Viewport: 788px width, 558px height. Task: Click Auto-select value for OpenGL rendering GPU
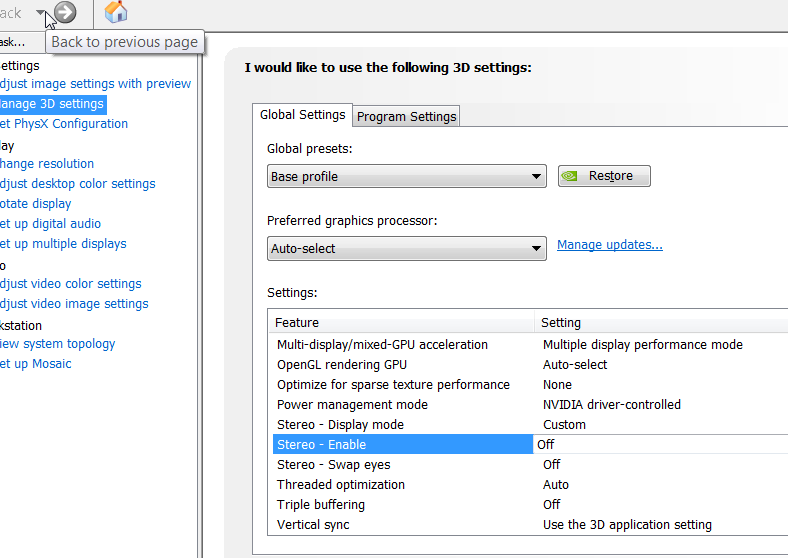tap(575, 365)
